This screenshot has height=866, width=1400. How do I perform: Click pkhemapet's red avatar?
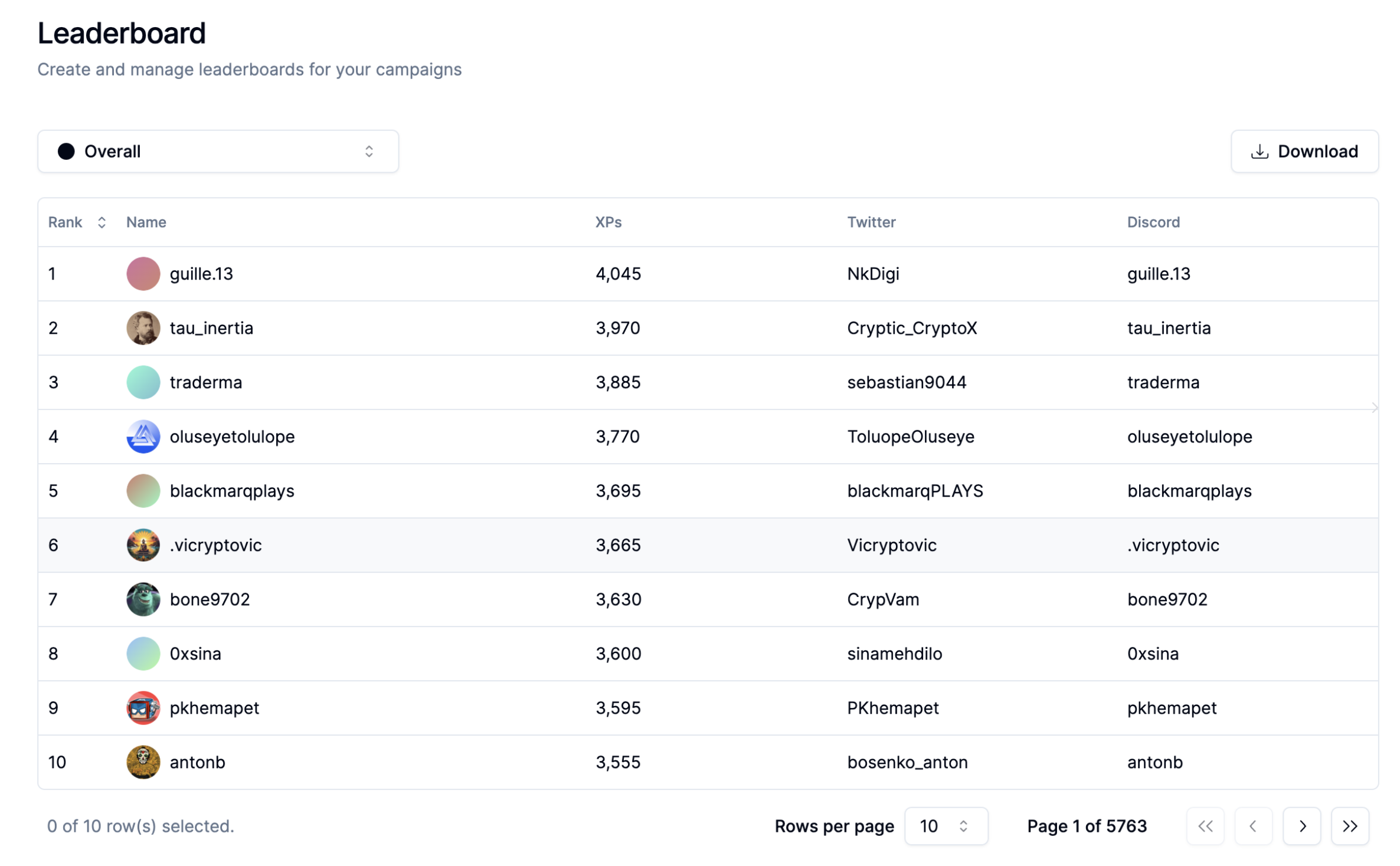(x=143, y=708)
